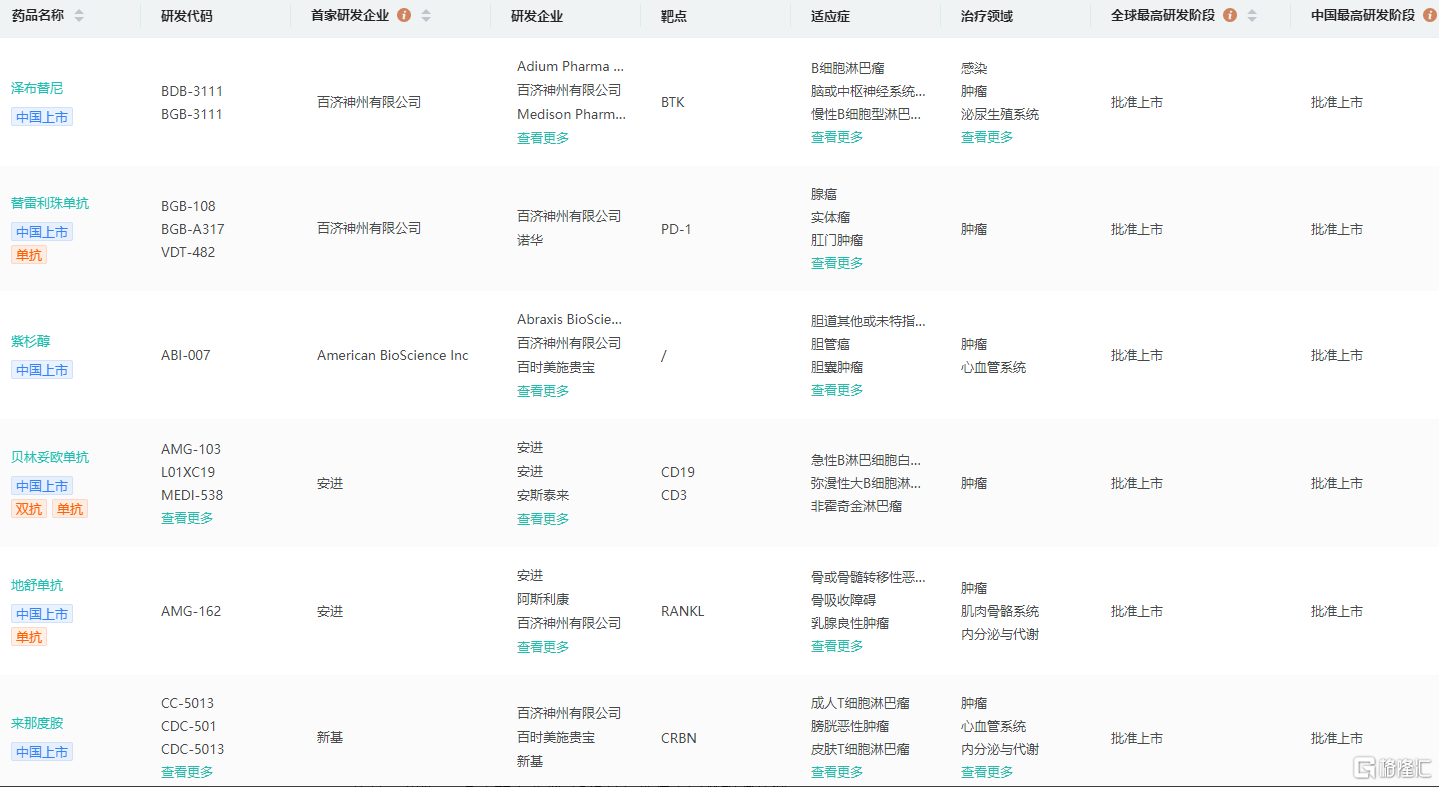Open drug 地舒单抗 link
Viewport: 1439px width, 787px height.
tap(37, 585)
